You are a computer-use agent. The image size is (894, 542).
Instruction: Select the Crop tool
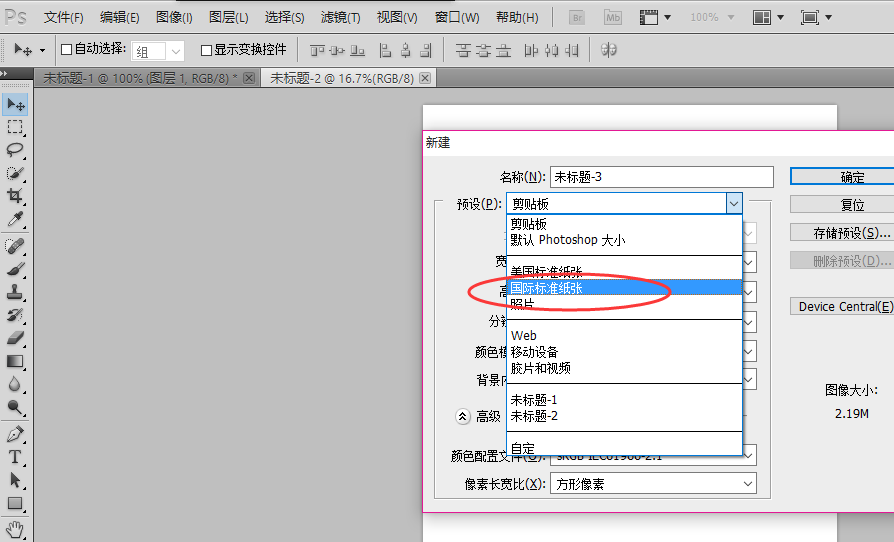(15, 195)
